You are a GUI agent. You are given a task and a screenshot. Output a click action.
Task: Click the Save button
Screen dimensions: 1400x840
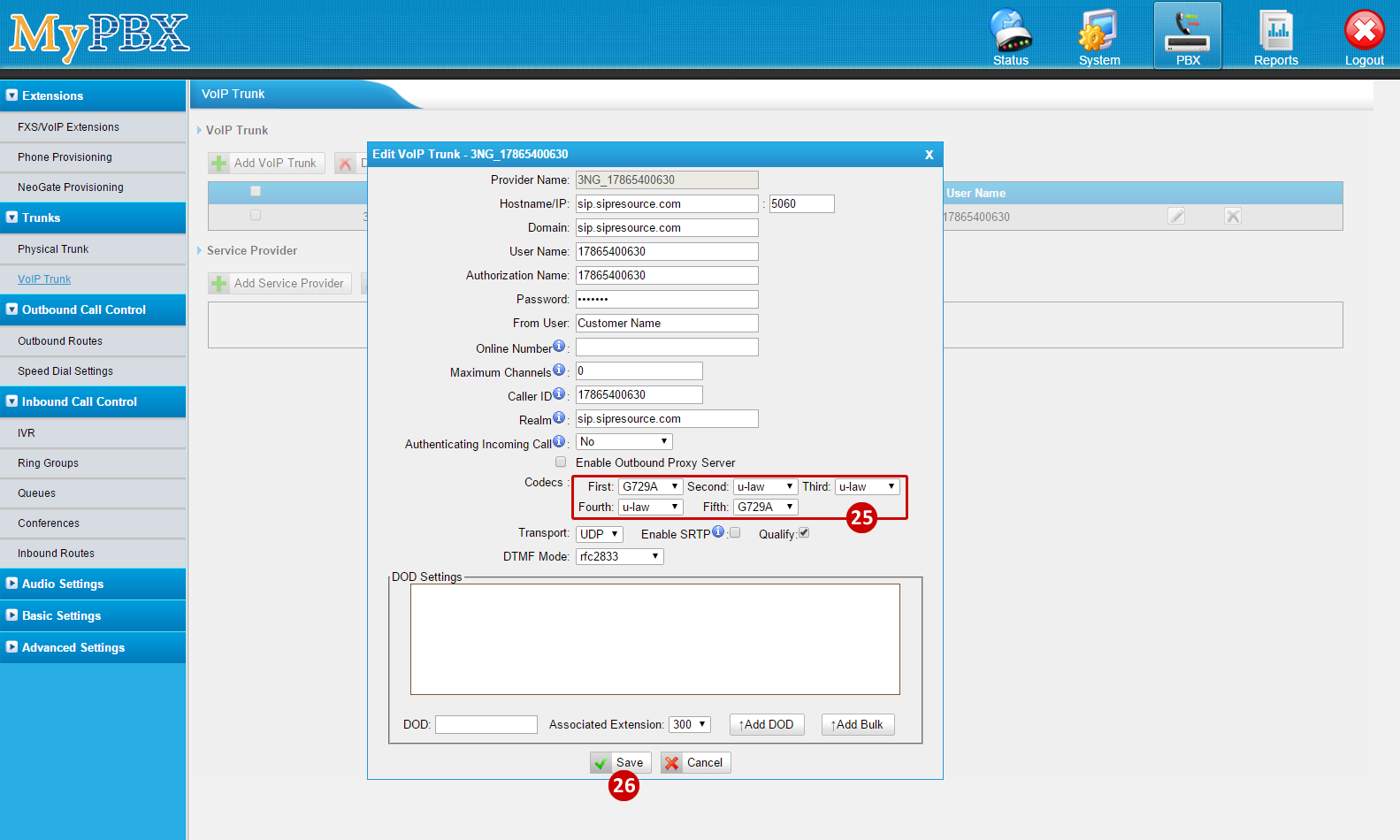[x=621, y=762]
